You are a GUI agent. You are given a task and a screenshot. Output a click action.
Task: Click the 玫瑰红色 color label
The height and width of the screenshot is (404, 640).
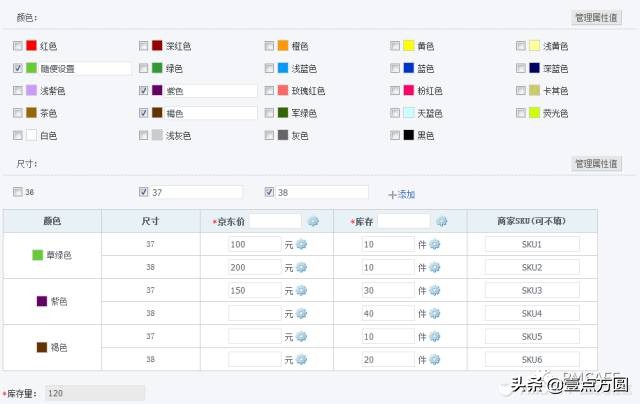[308, 91]
